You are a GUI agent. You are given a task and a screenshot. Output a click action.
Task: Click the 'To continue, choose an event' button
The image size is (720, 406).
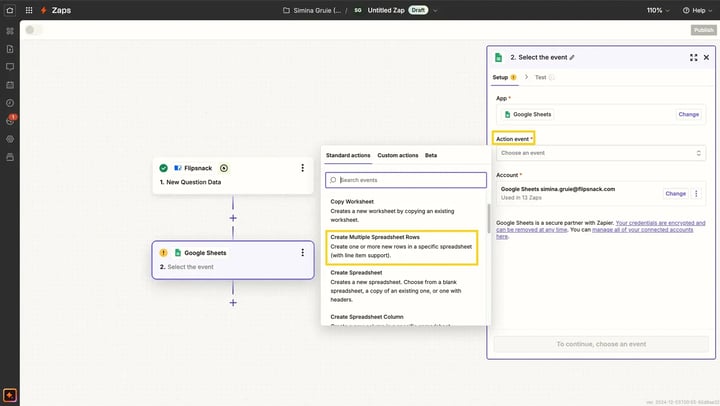click(601, 344)
